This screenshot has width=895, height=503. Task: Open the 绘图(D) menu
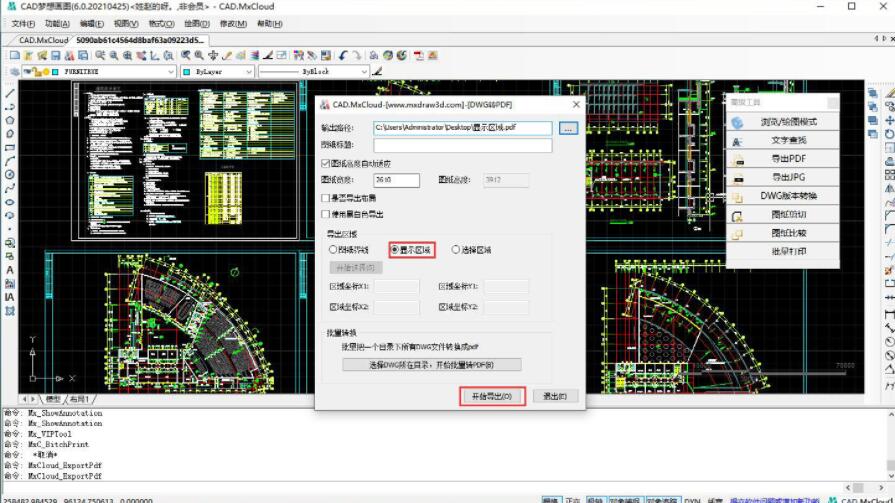tap(197, 23)
